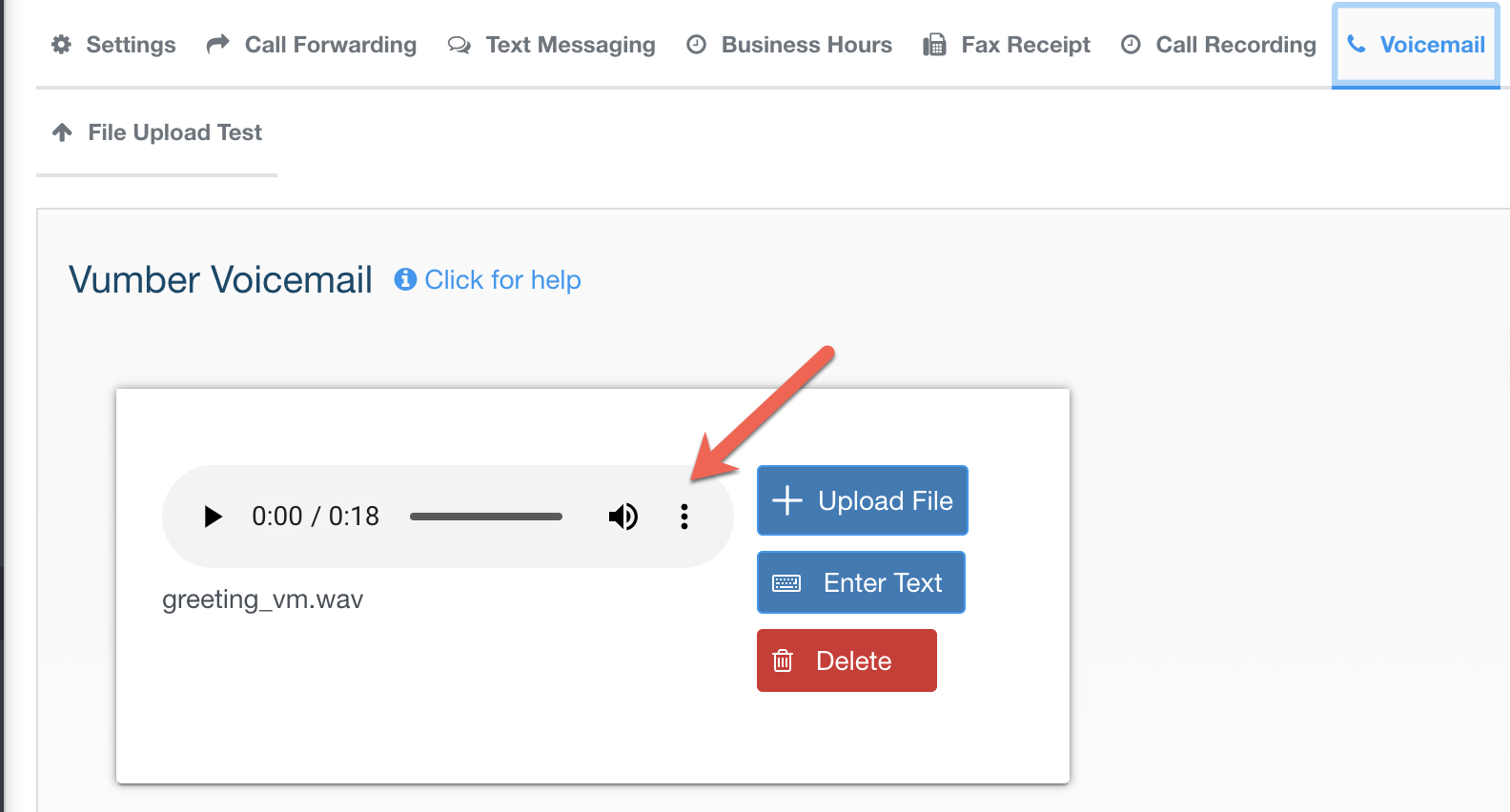The image size is (1510, 812).
Task: Go to Business Hours tab
Action: point(789,45)
